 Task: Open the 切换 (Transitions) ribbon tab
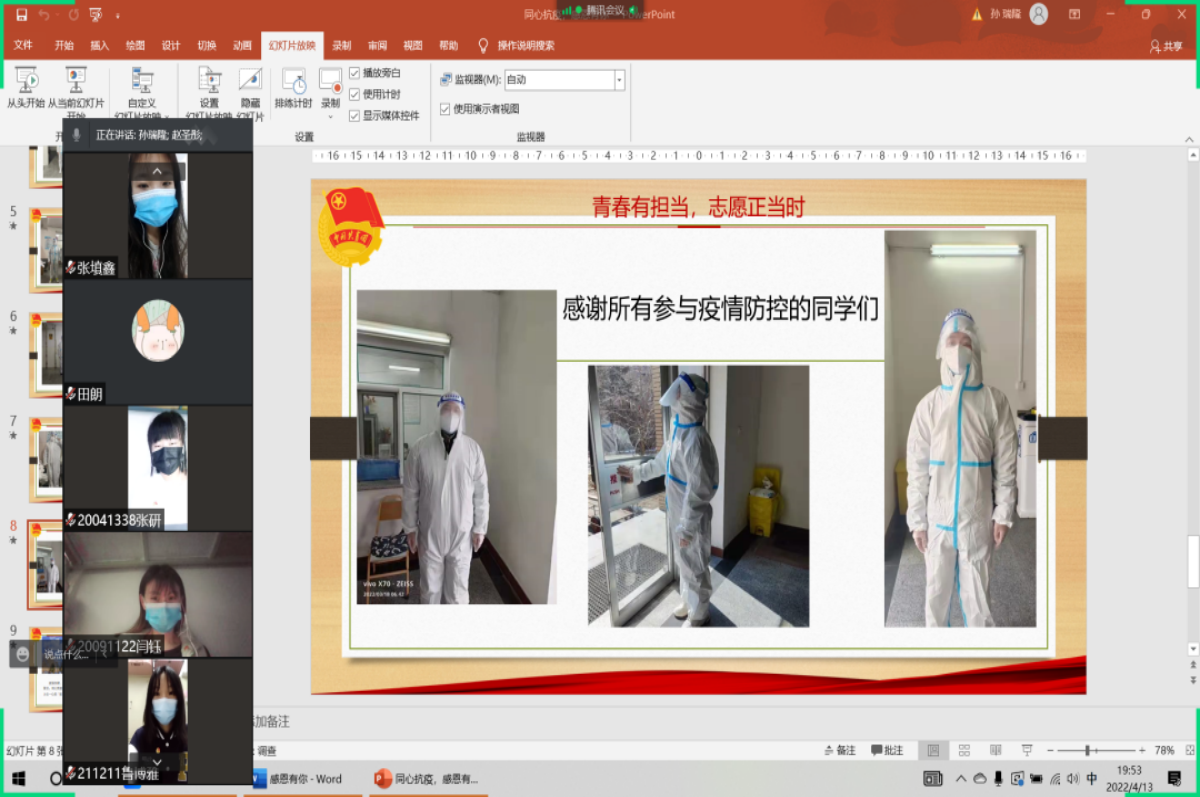206,46
